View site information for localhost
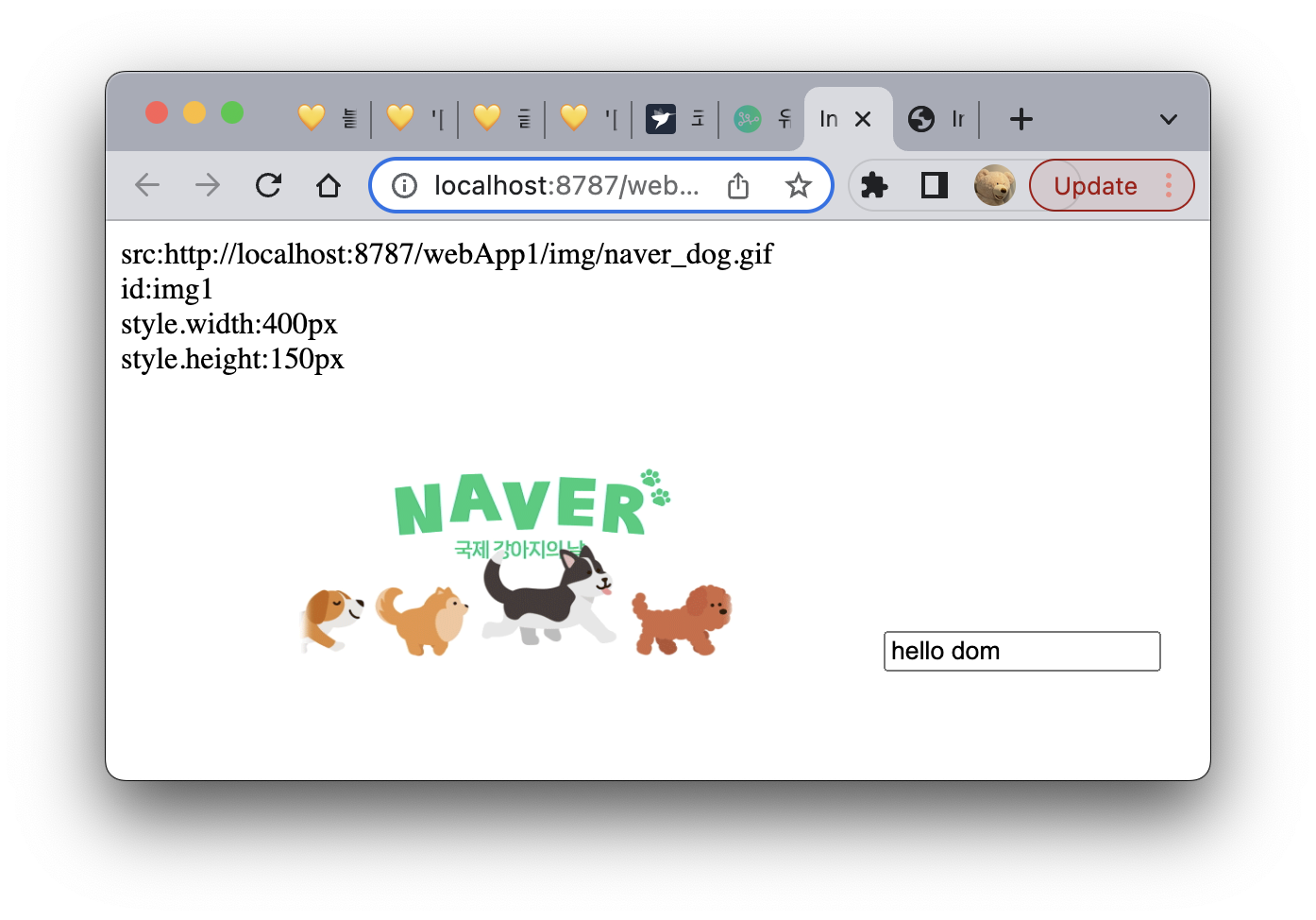This screenshot has width=1316, height=920. coord(405,186)
